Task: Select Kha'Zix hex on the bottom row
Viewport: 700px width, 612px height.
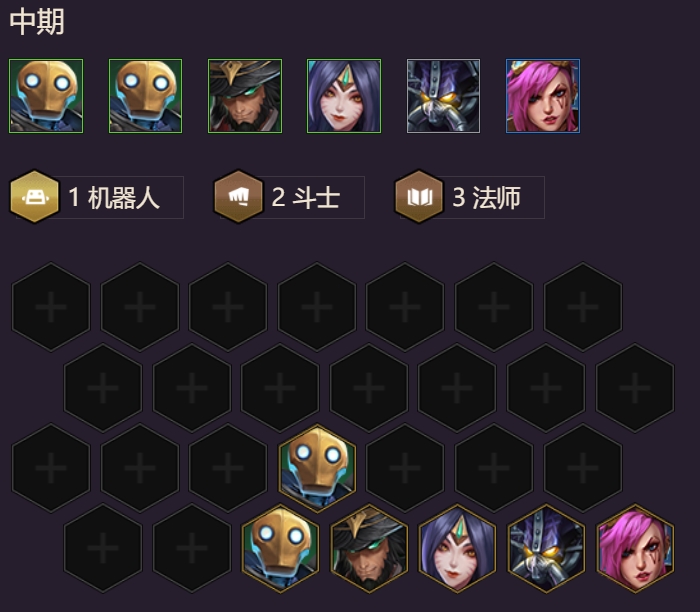Action: tap(546, 548)
